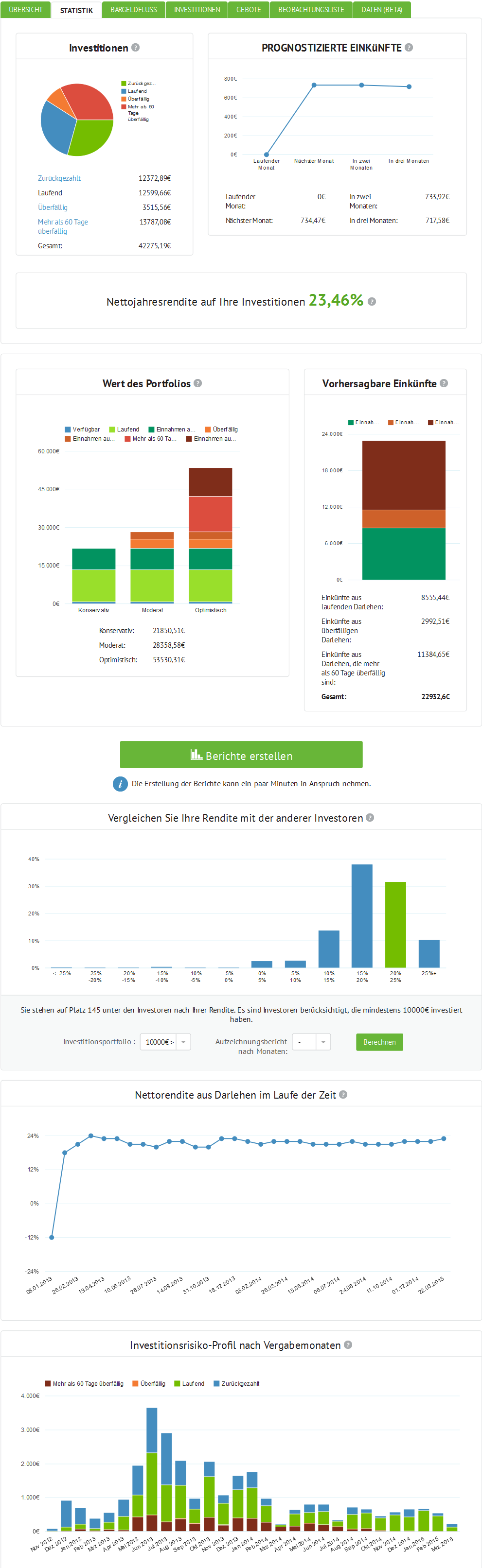Click the Nettojahresrendite value 23,46%
Screen dimensions: 482x1568
click(x=336, y=300)
